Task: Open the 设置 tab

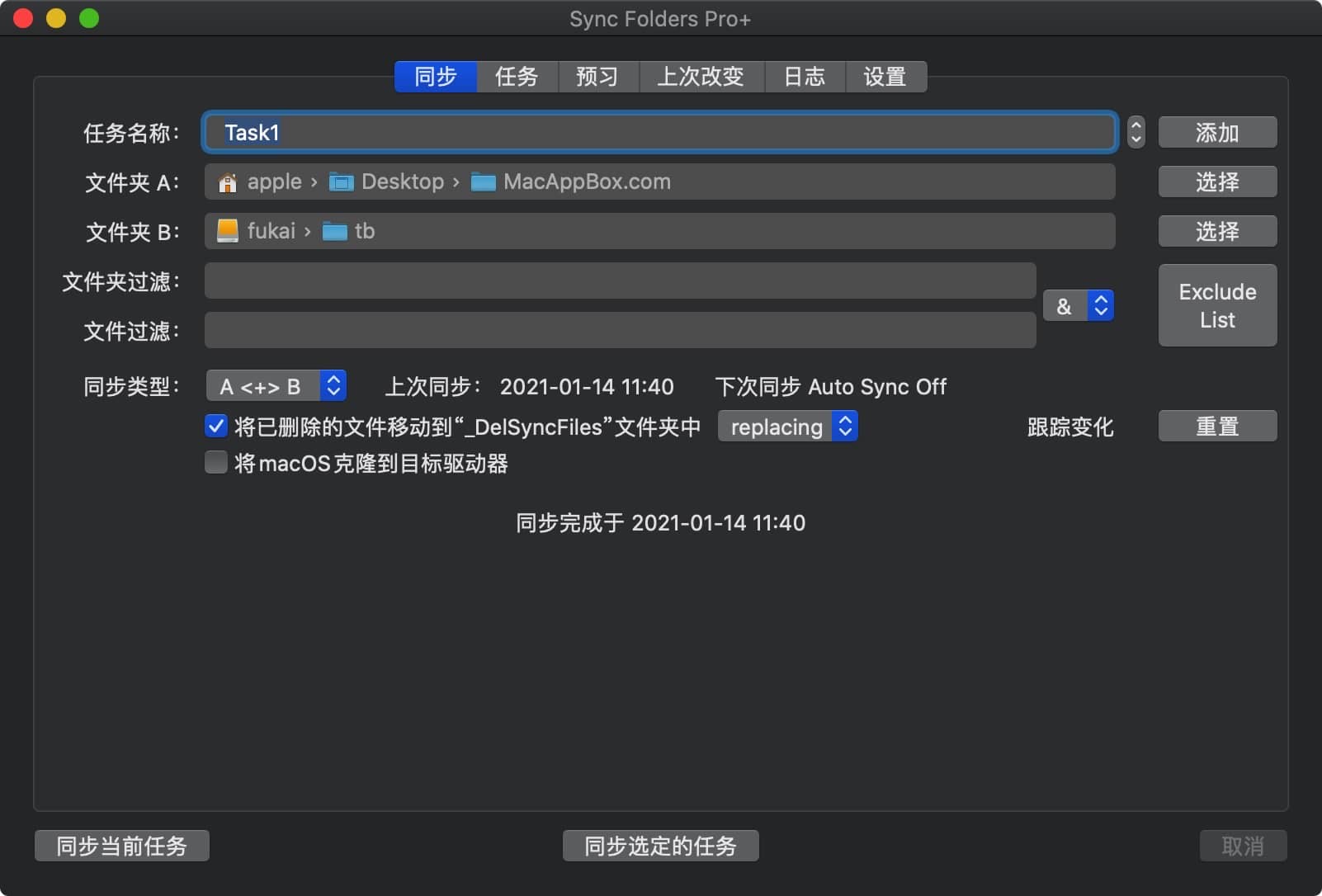Action: (x=885, y=77)
